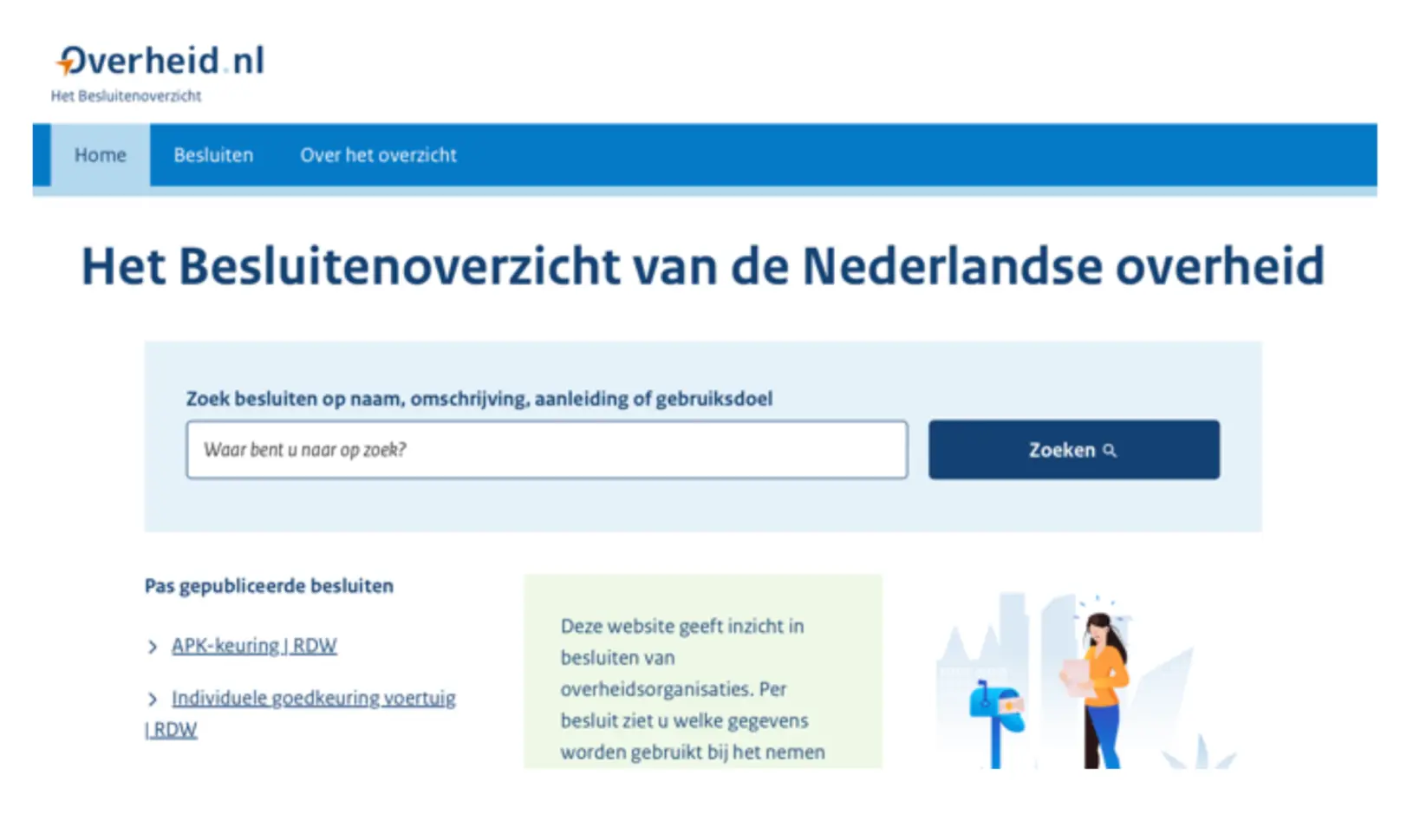Click the green info text 'Deze website geeft inzicht'
Image resolution: width=1420 pixels, height=840 pixels.
[x=693, y=689]
